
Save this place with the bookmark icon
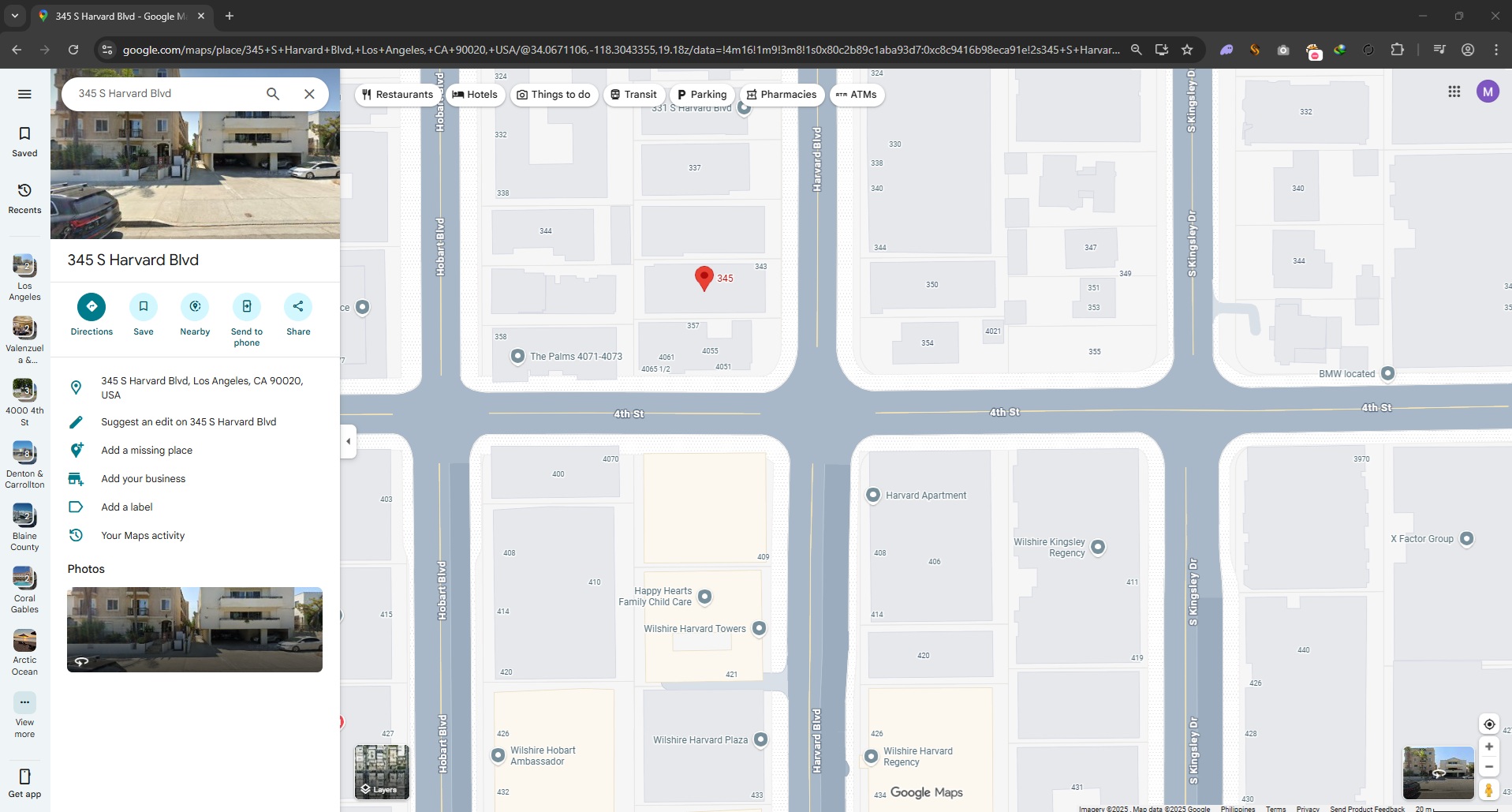pyautogui.click(x=144, y=307)
